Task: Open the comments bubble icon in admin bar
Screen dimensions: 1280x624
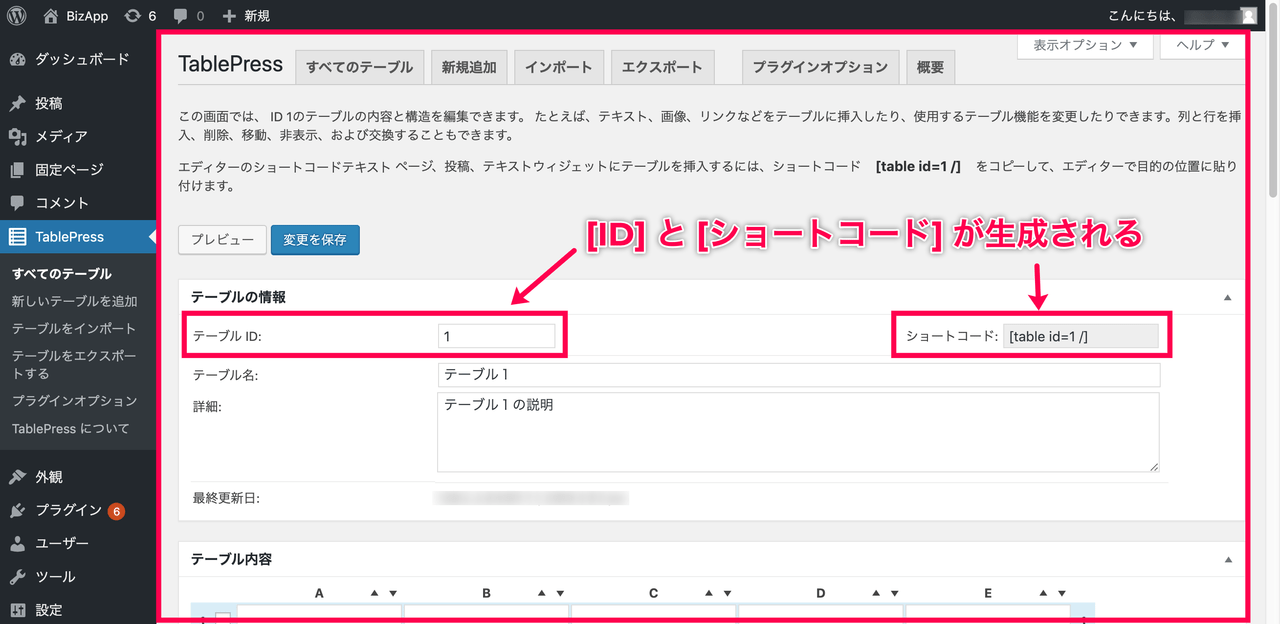Action: [x=180, y=16]
